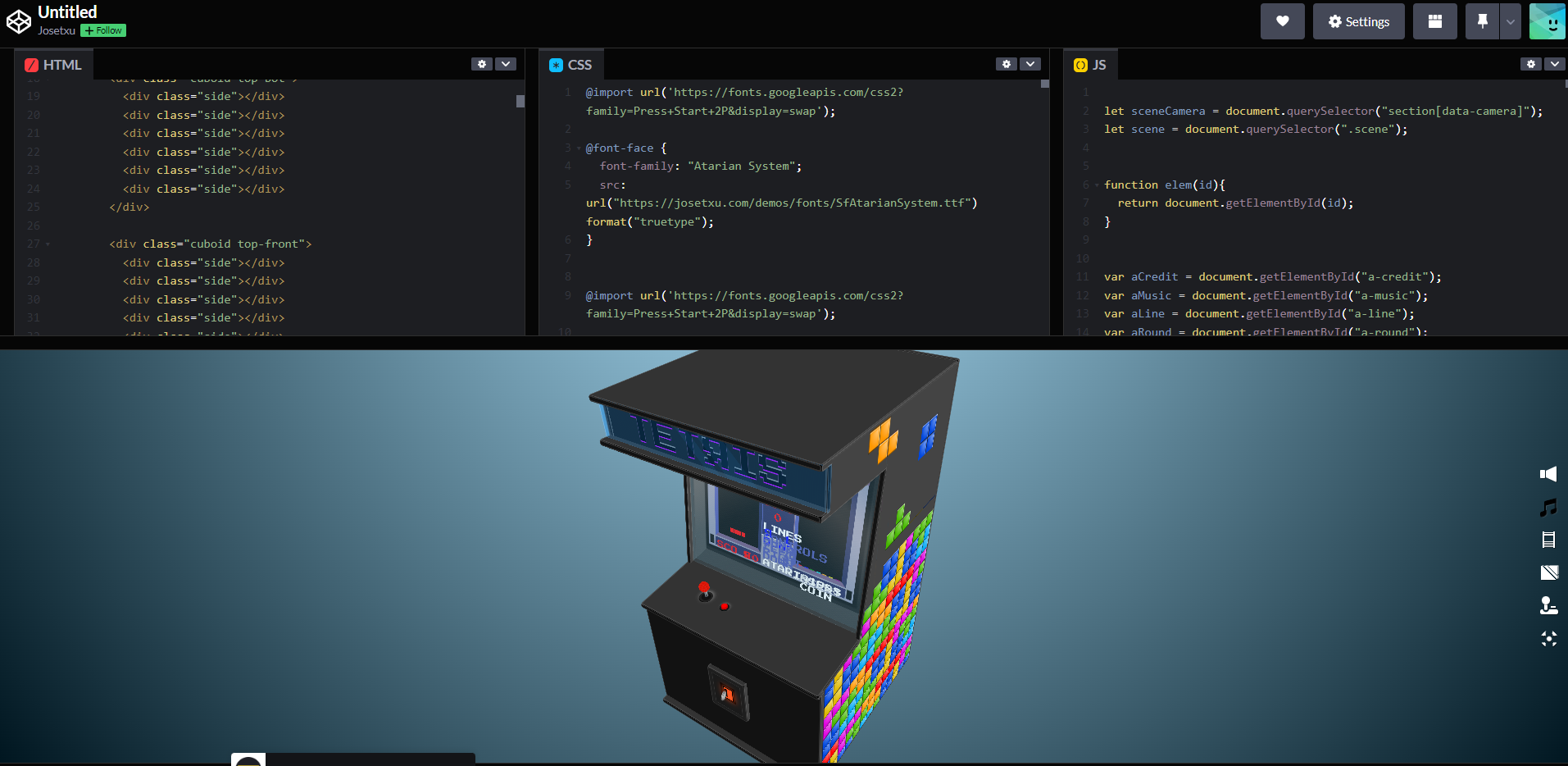Click 'return document.getElementById(id)' line
Screen dimensions: 1568x766
coord(1235,203)
